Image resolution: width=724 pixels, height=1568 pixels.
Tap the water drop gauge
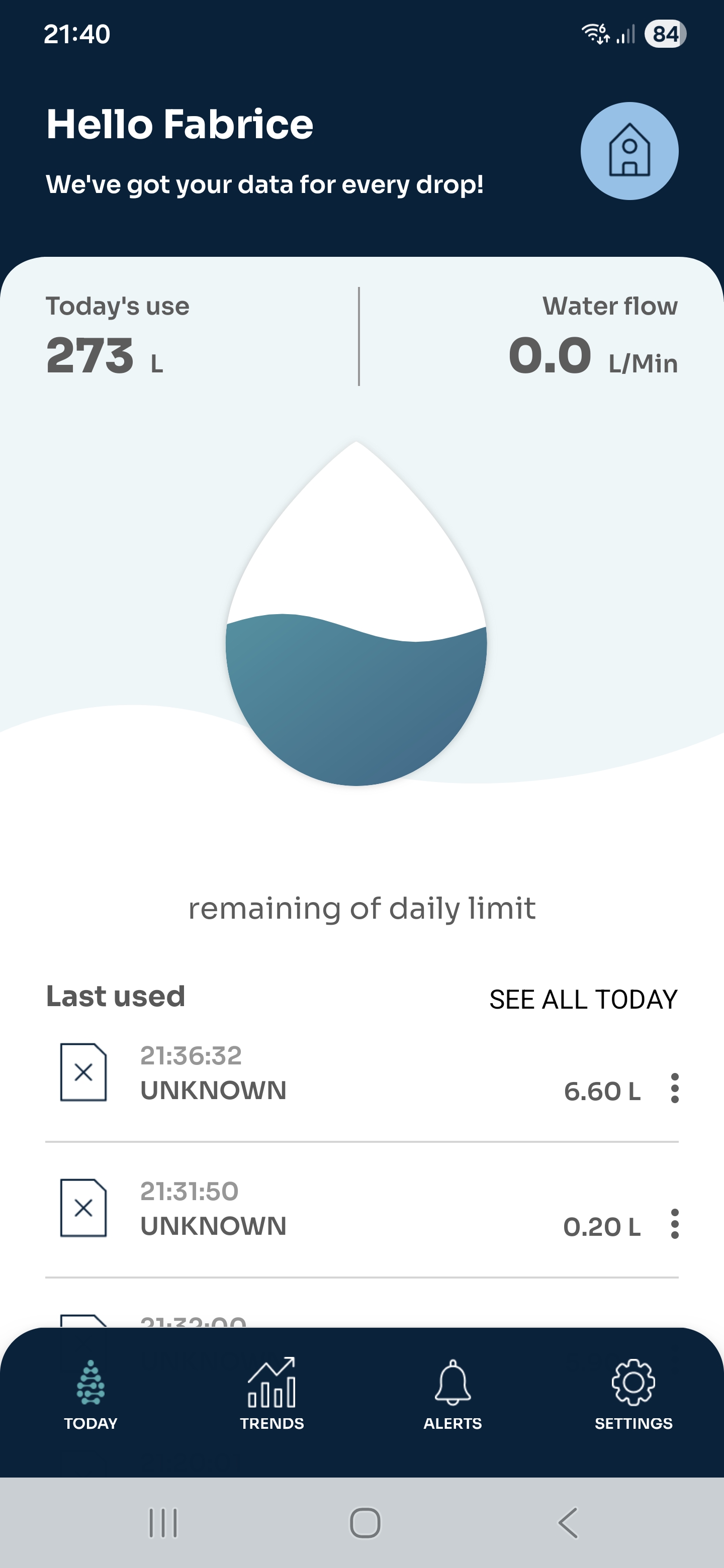(356, 615)
